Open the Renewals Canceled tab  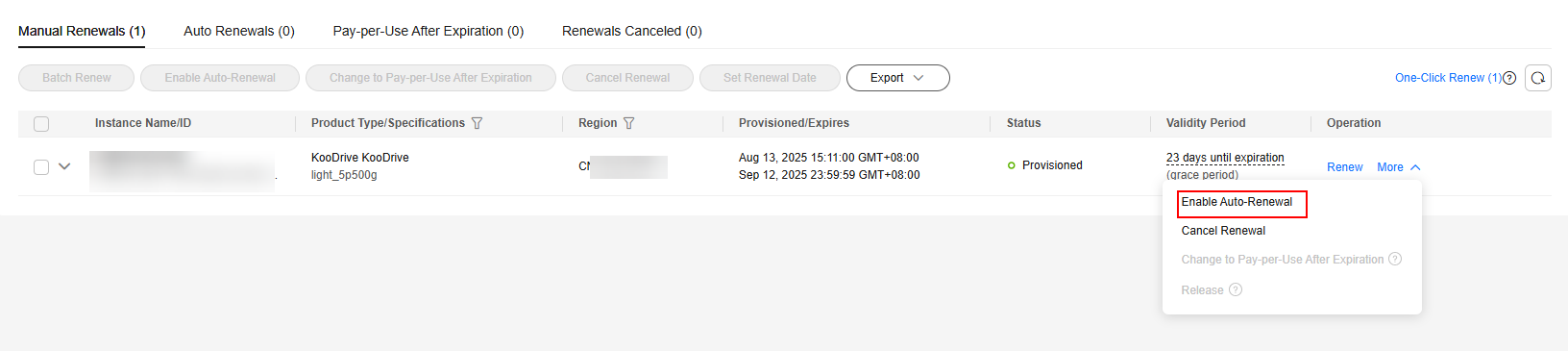click(x=632, y=31)
